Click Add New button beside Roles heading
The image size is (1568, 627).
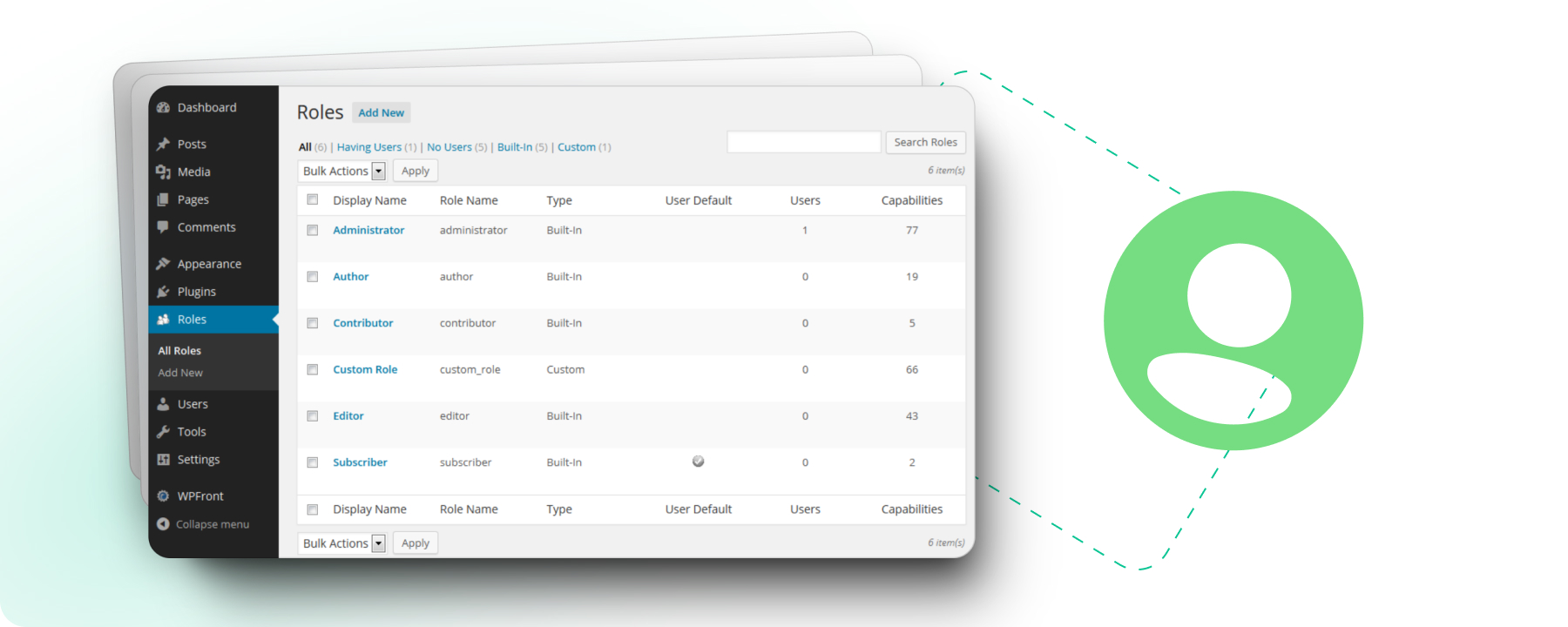coord(381,113)
